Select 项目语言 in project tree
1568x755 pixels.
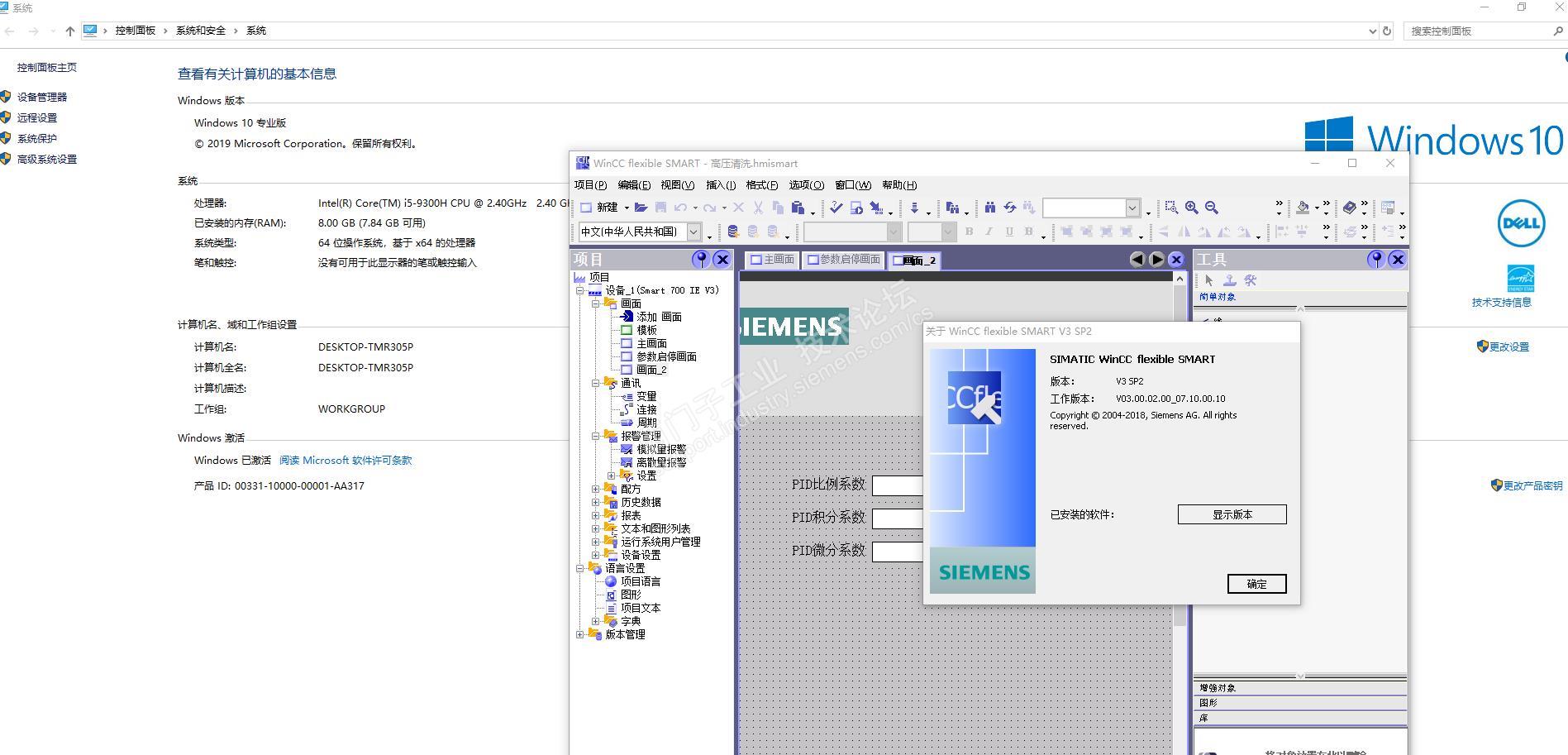tap(641, 582)
